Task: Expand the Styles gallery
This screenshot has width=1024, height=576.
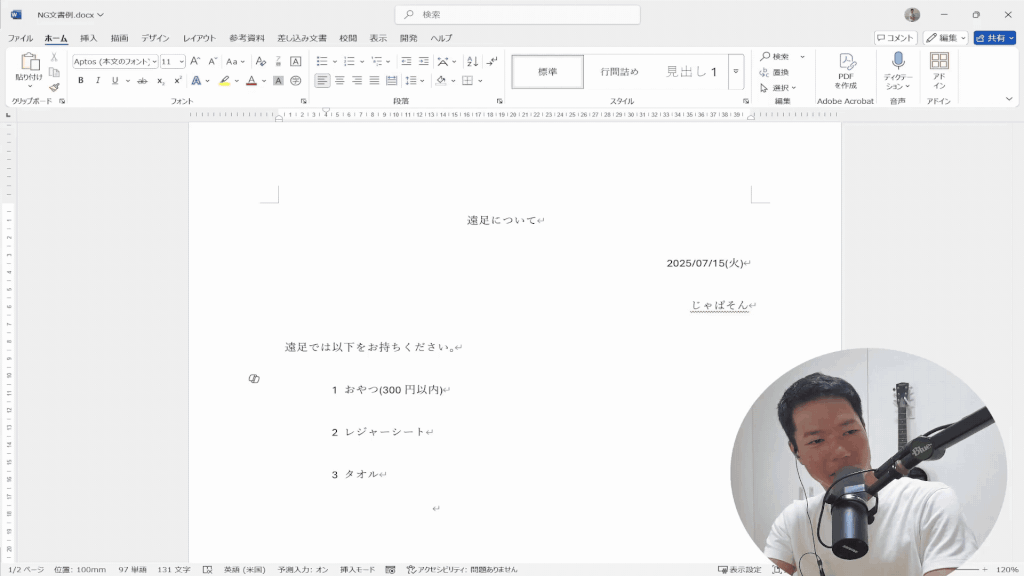Action: point(736,71)
